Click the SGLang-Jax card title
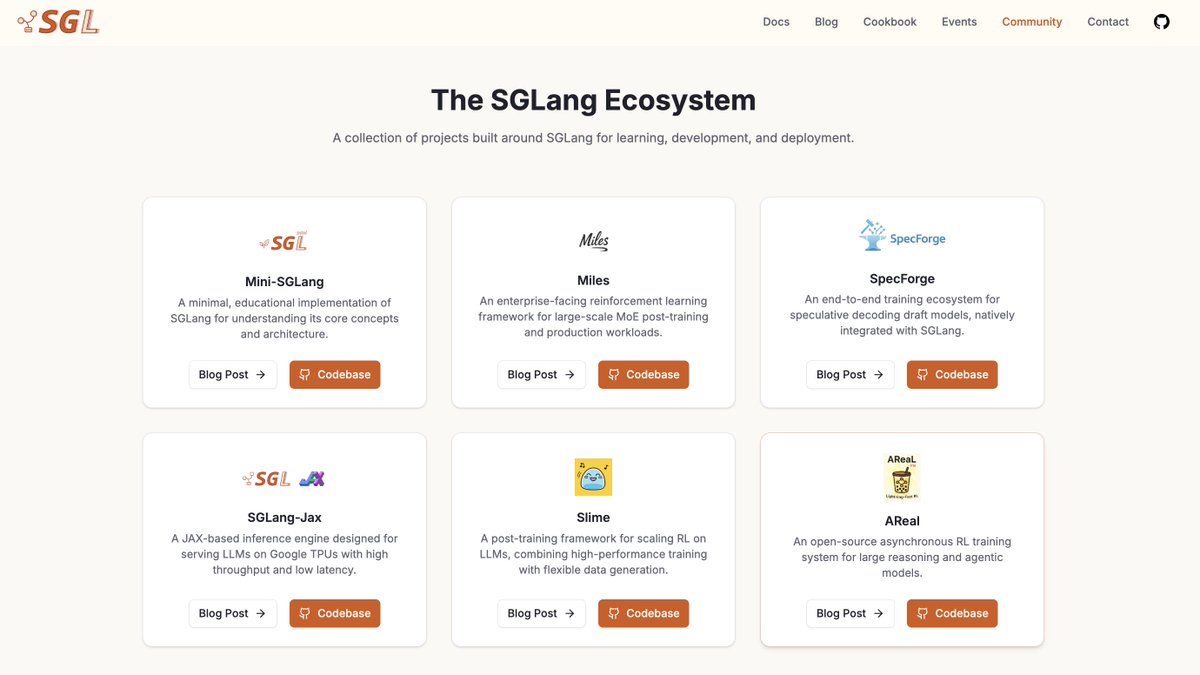The width and height of the screenshot is (1200, 675). (x=284, y=517)
